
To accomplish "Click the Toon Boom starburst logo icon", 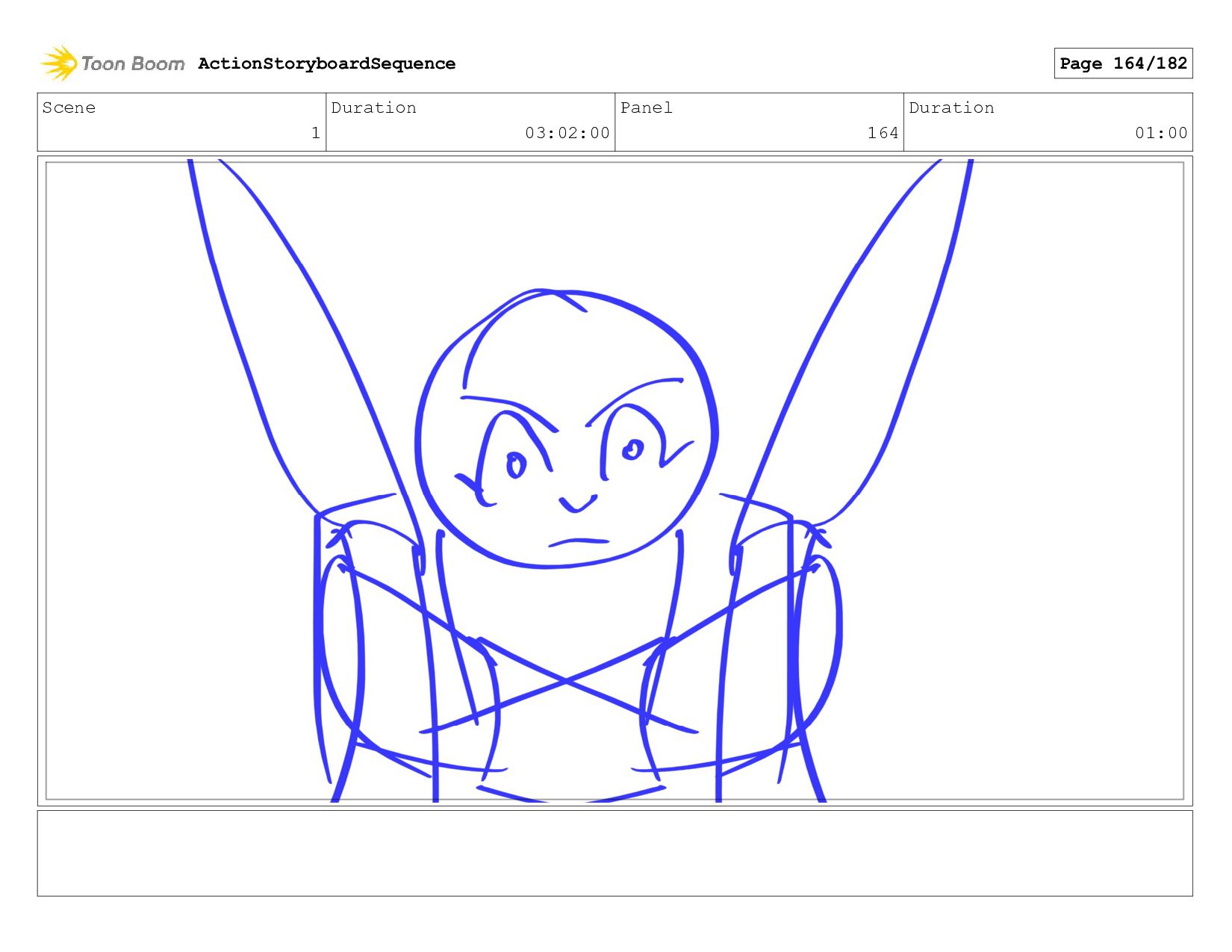I will [x=59, y=63].
